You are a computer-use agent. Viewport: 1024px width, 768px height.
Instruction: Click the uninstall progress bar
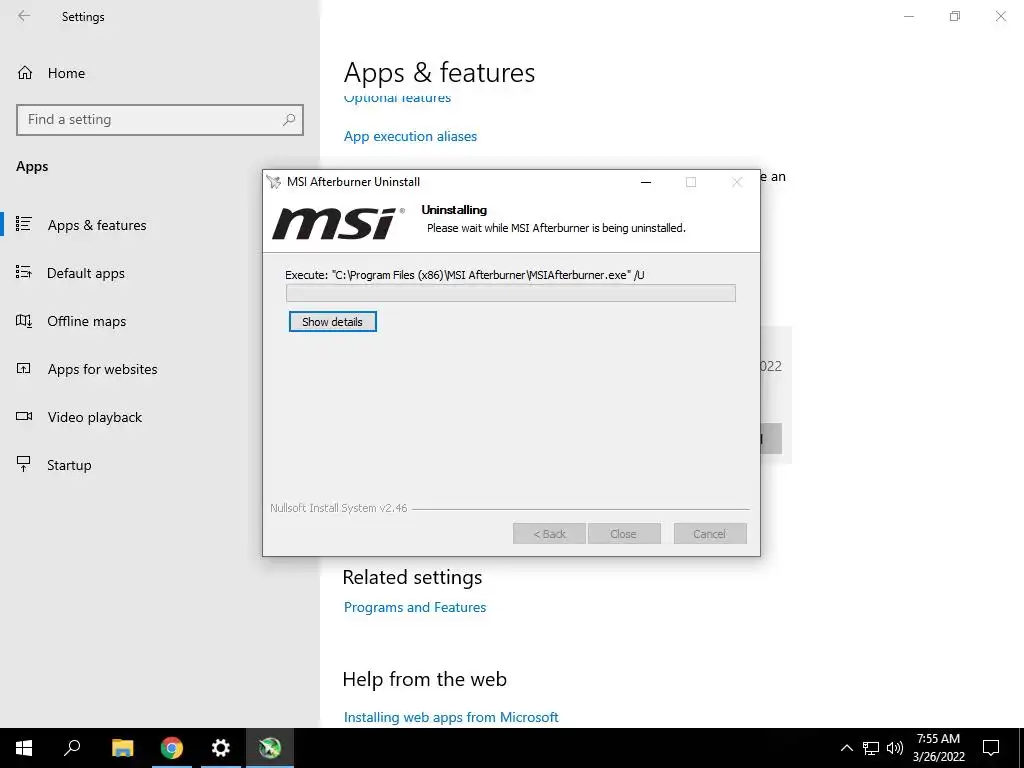tap(511, 293)
